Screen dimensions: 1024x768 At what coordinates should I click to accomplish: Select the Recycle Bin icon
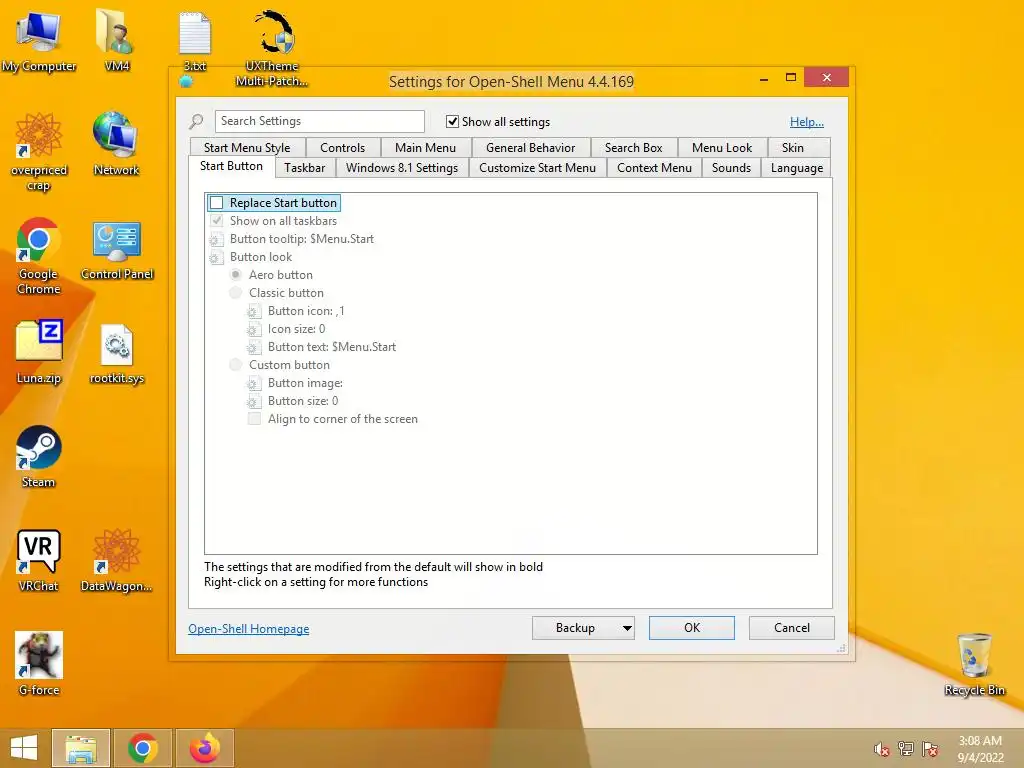[x=974, y=664]
